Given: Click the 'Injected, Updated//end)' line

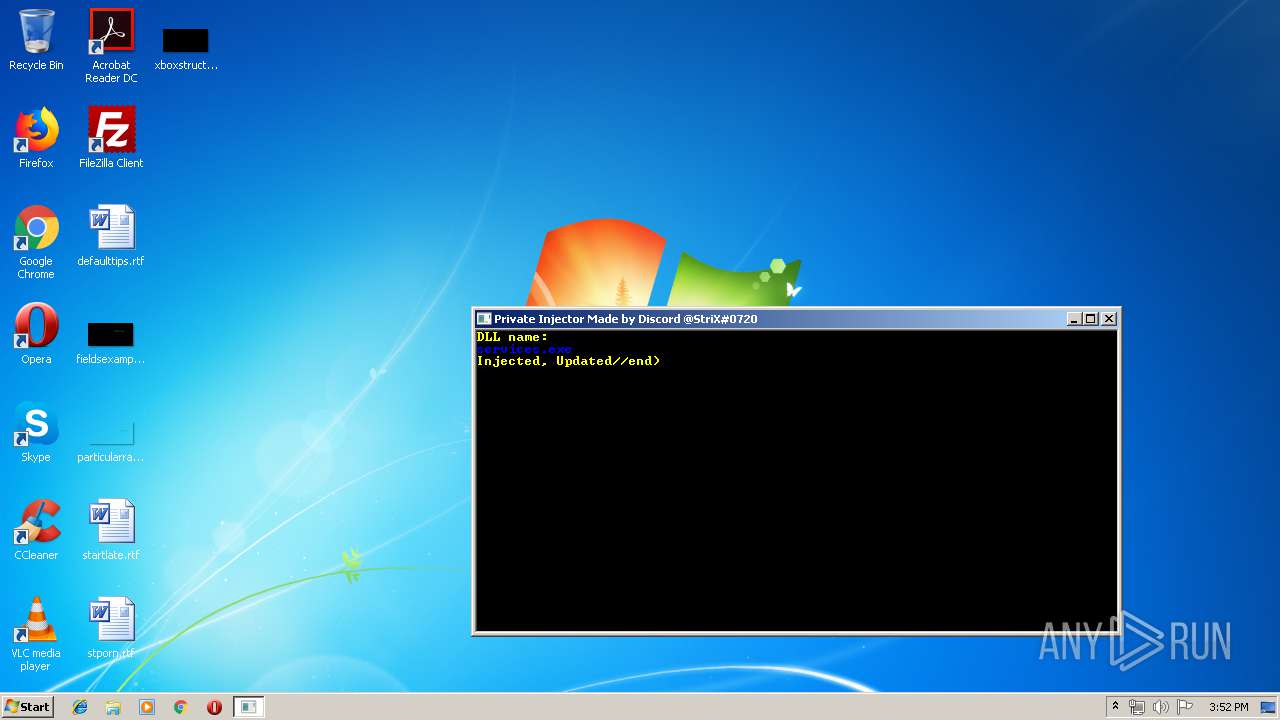Looking at the screenshot, I should click(x=568, y=361).
